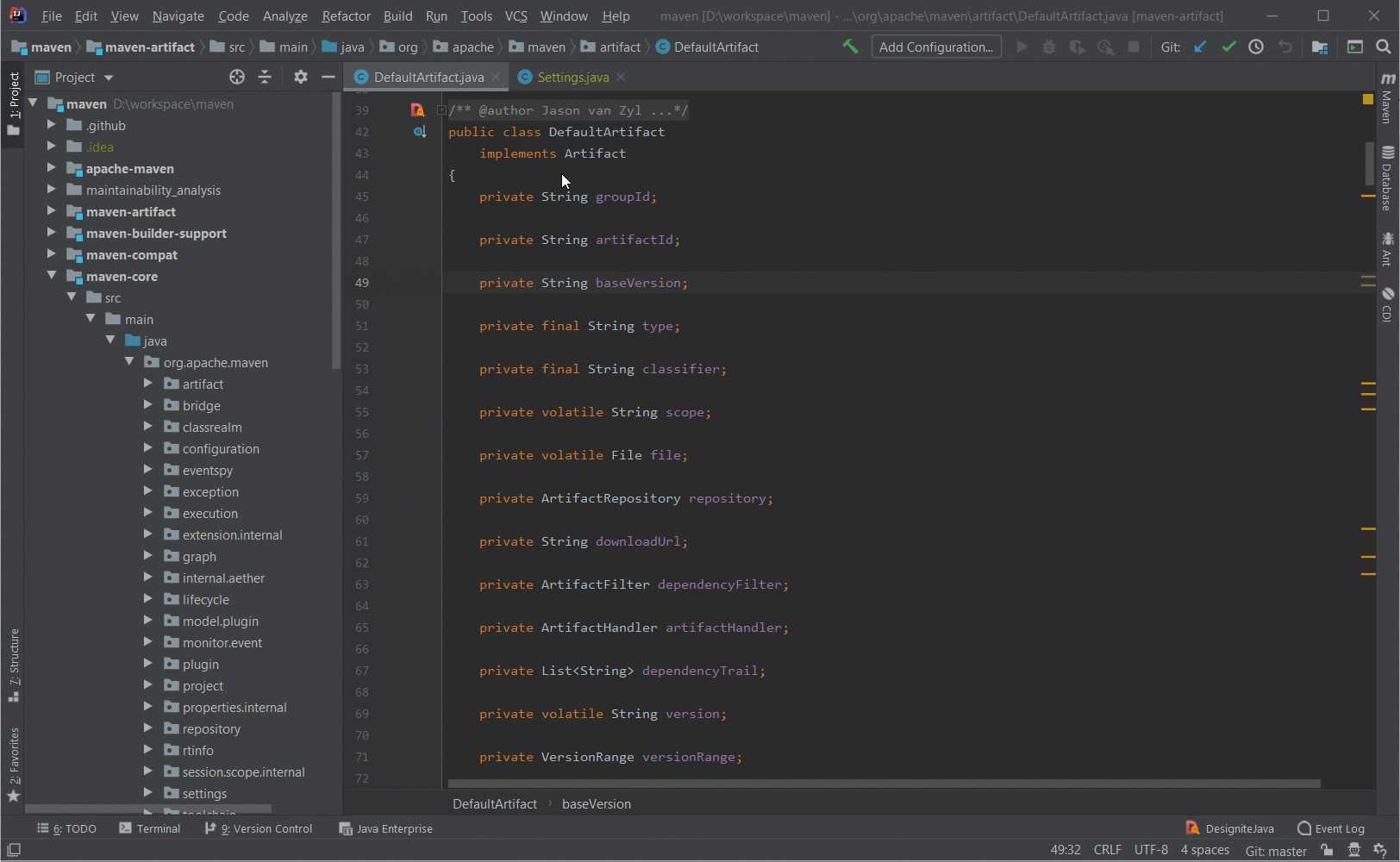Open the Refactor menu

[x=346, y=16]
